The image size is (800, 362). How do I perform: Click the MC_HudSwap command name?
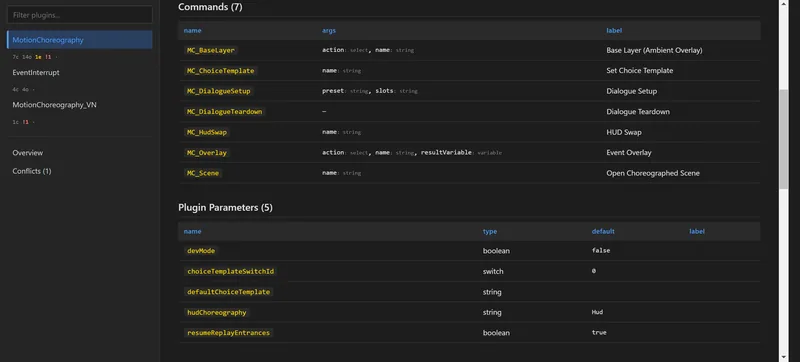pyautogui.click(x=207, y=132)
